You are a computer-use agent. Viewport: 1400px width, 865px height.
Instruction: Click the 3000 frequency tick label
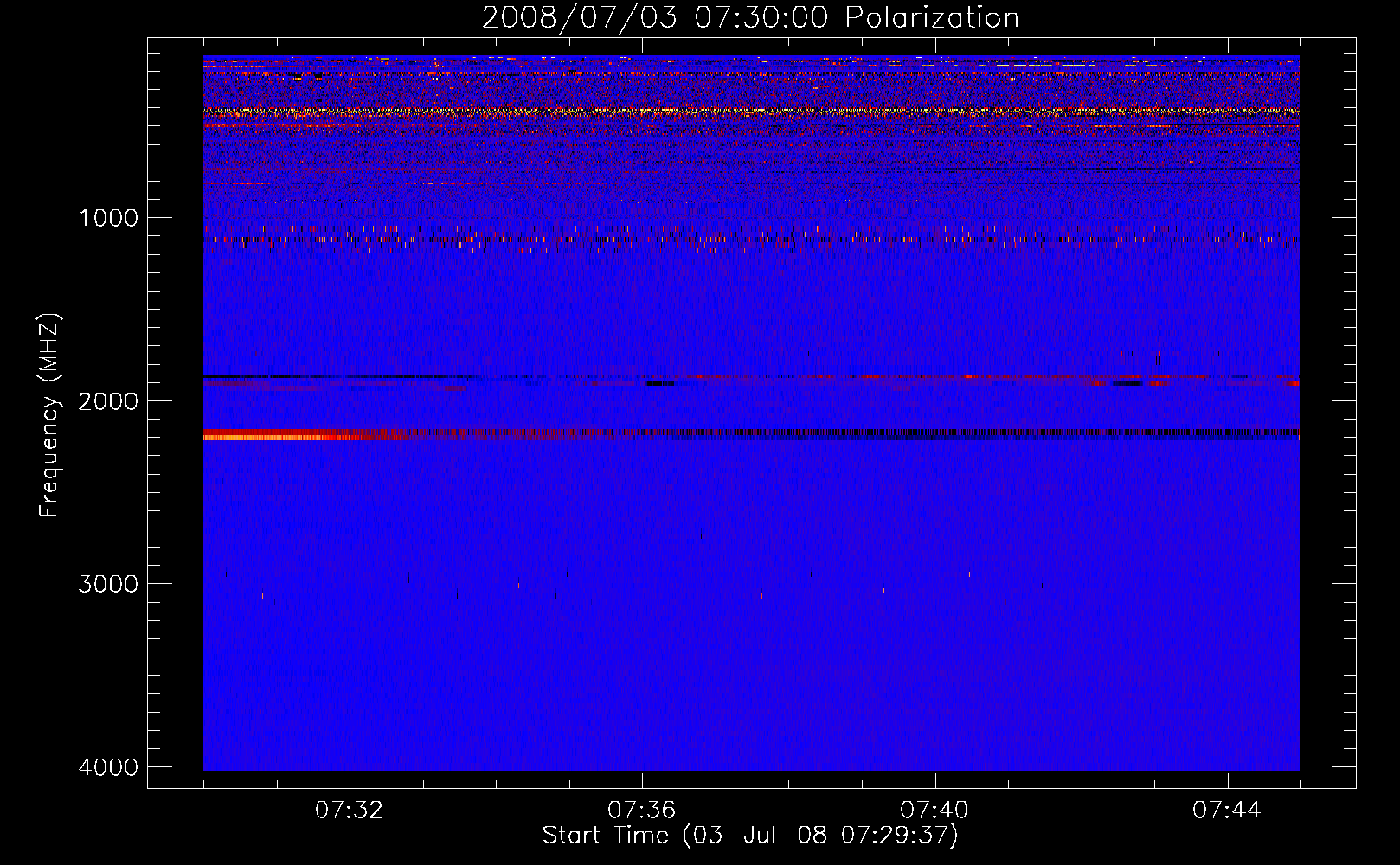[108, 583]
